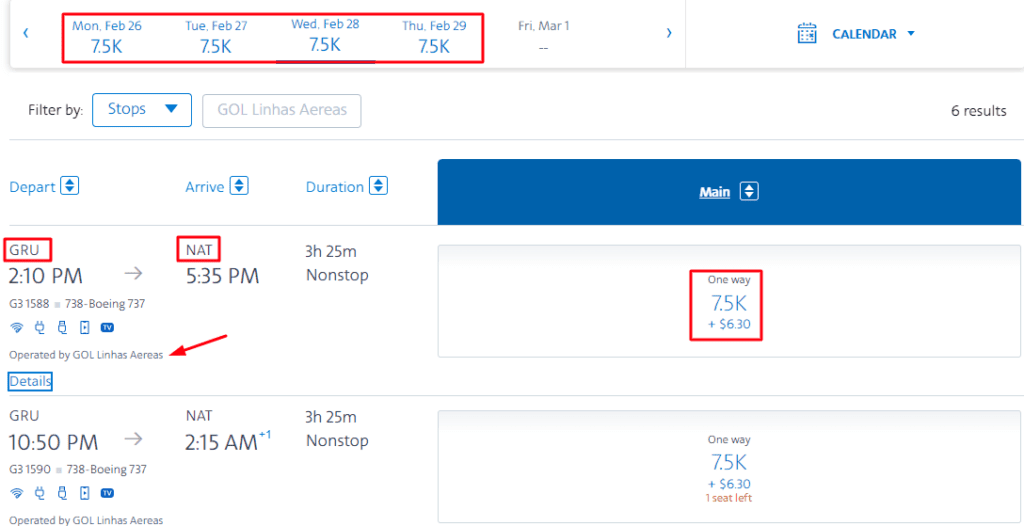Open the calendar icon view
The image size is (1024, 526).
807,34
